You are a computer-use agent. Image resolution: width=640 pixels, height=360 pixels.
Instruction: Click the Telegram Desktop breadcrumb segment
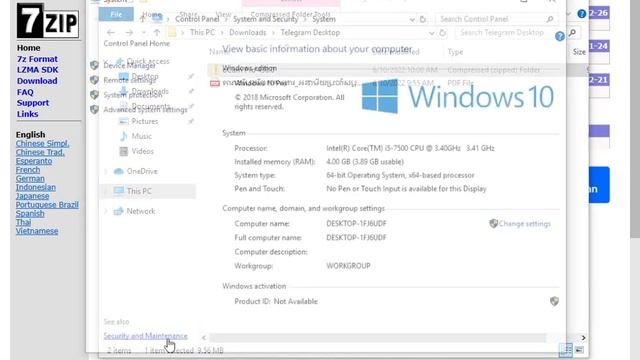310,33
